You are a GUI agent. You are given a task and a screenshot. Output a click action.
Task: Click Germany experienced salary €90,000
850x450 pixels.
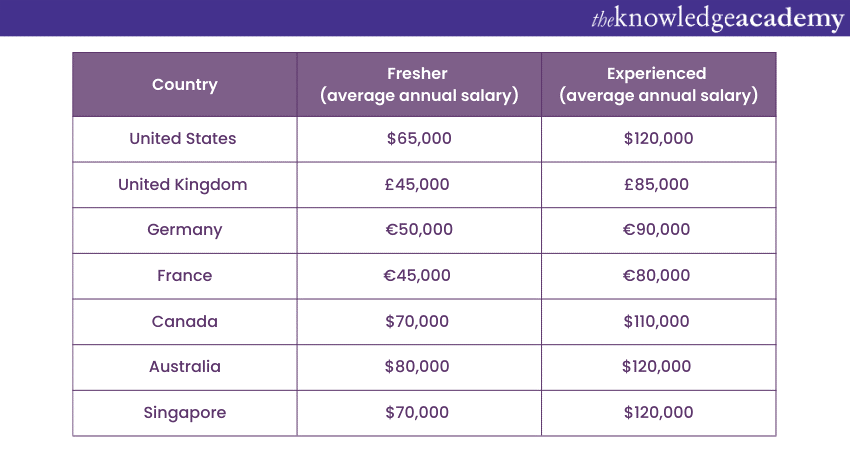656,230
